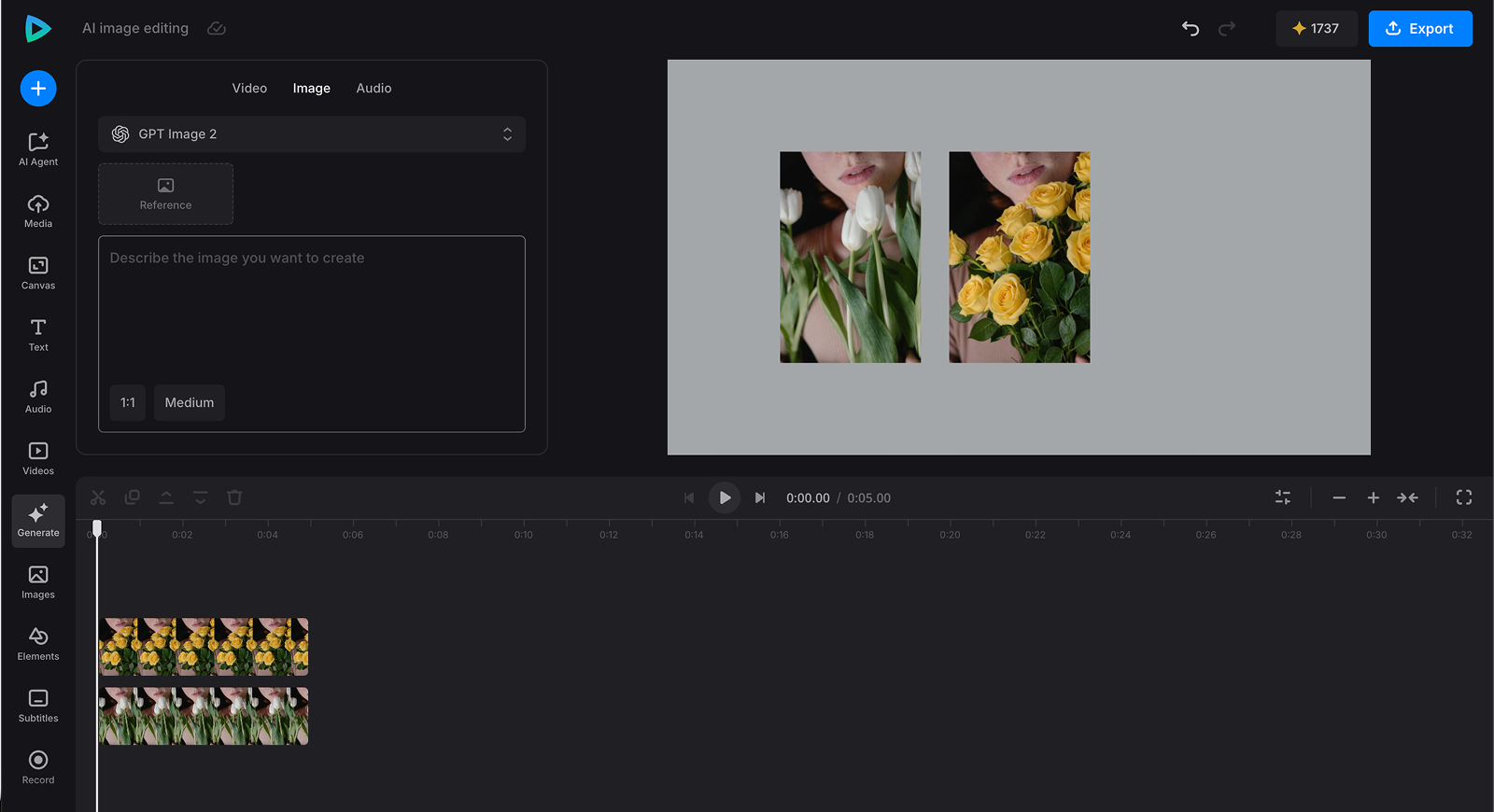1494x812 pixels.
Task: Open the Videos library
Action: (38, 458)
